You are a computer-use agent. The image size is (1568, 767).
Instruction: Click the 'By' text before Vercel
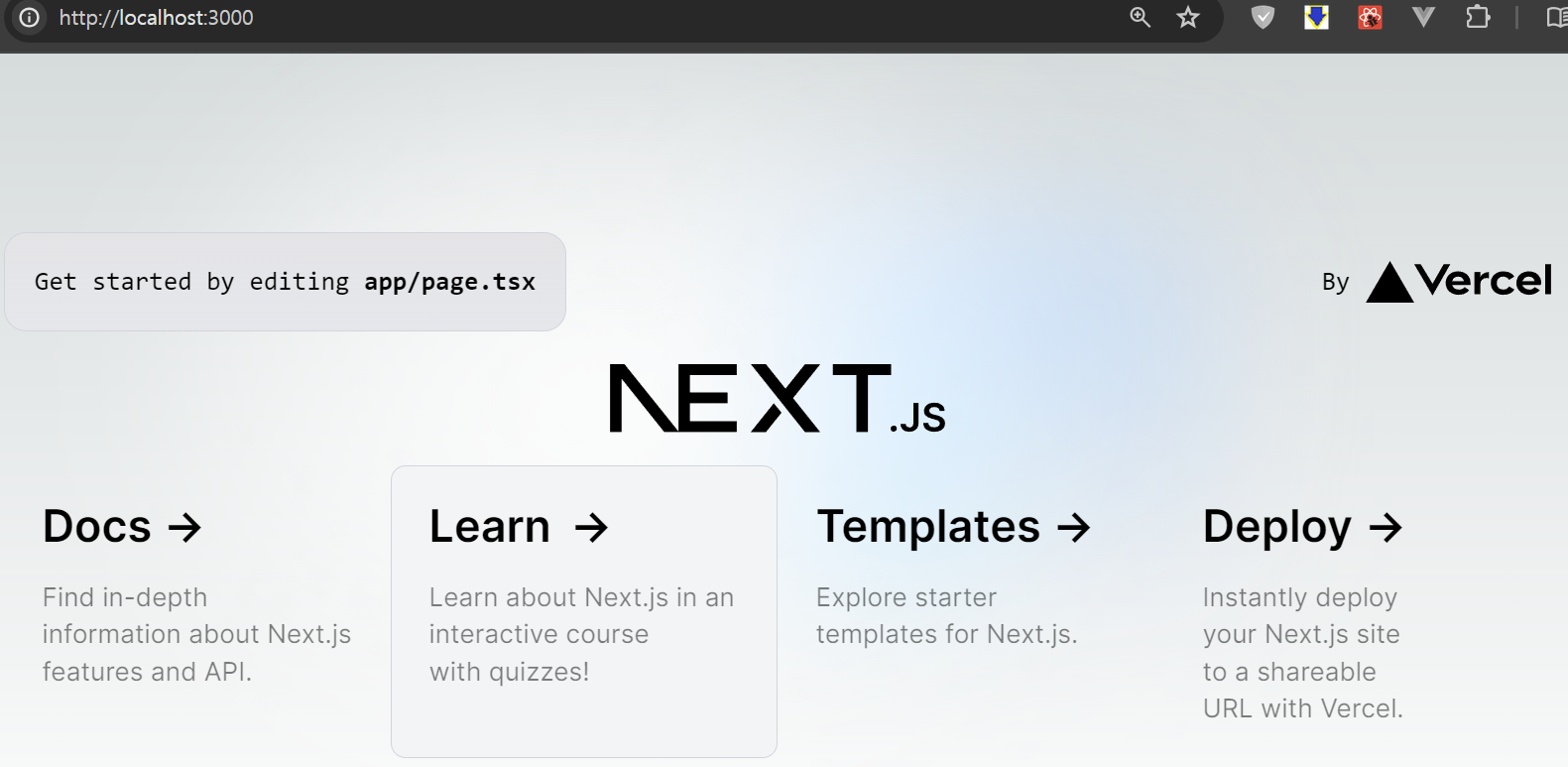[1336, 283]
